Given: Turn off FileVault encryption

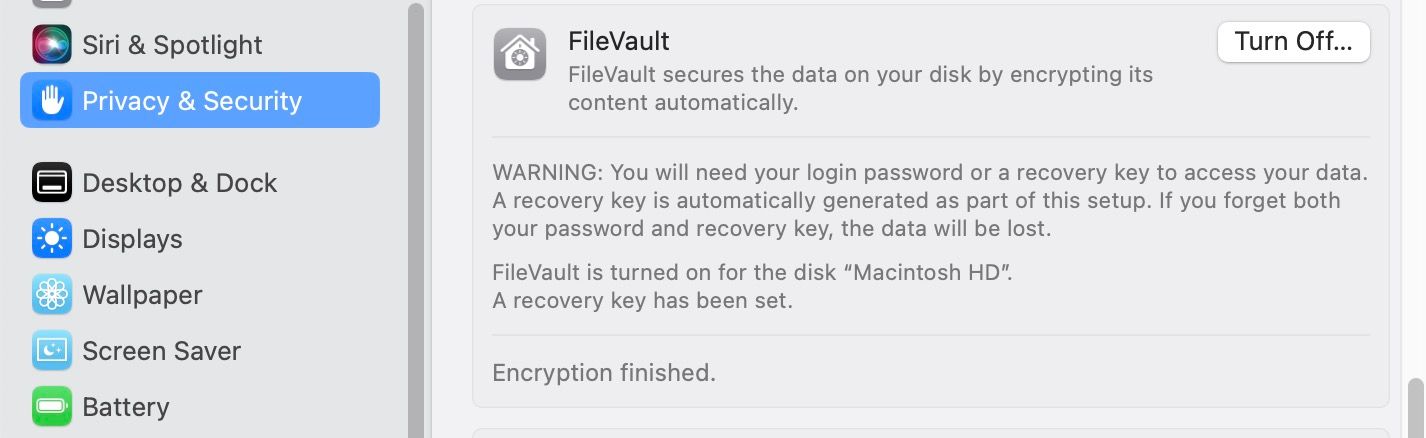Looking at the screenshot, I should pyautogui.click(x=1293, y=42).
